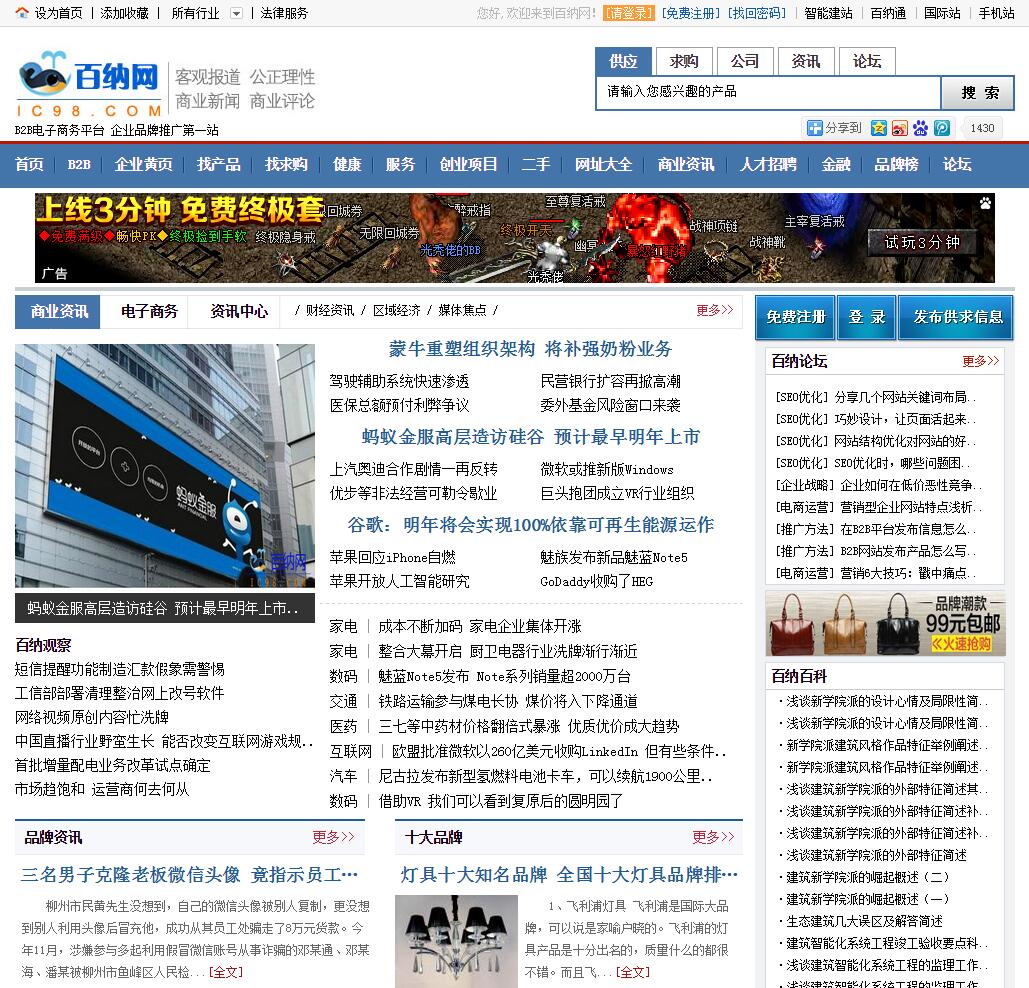Open article 微软或推新版Windows

606,470
